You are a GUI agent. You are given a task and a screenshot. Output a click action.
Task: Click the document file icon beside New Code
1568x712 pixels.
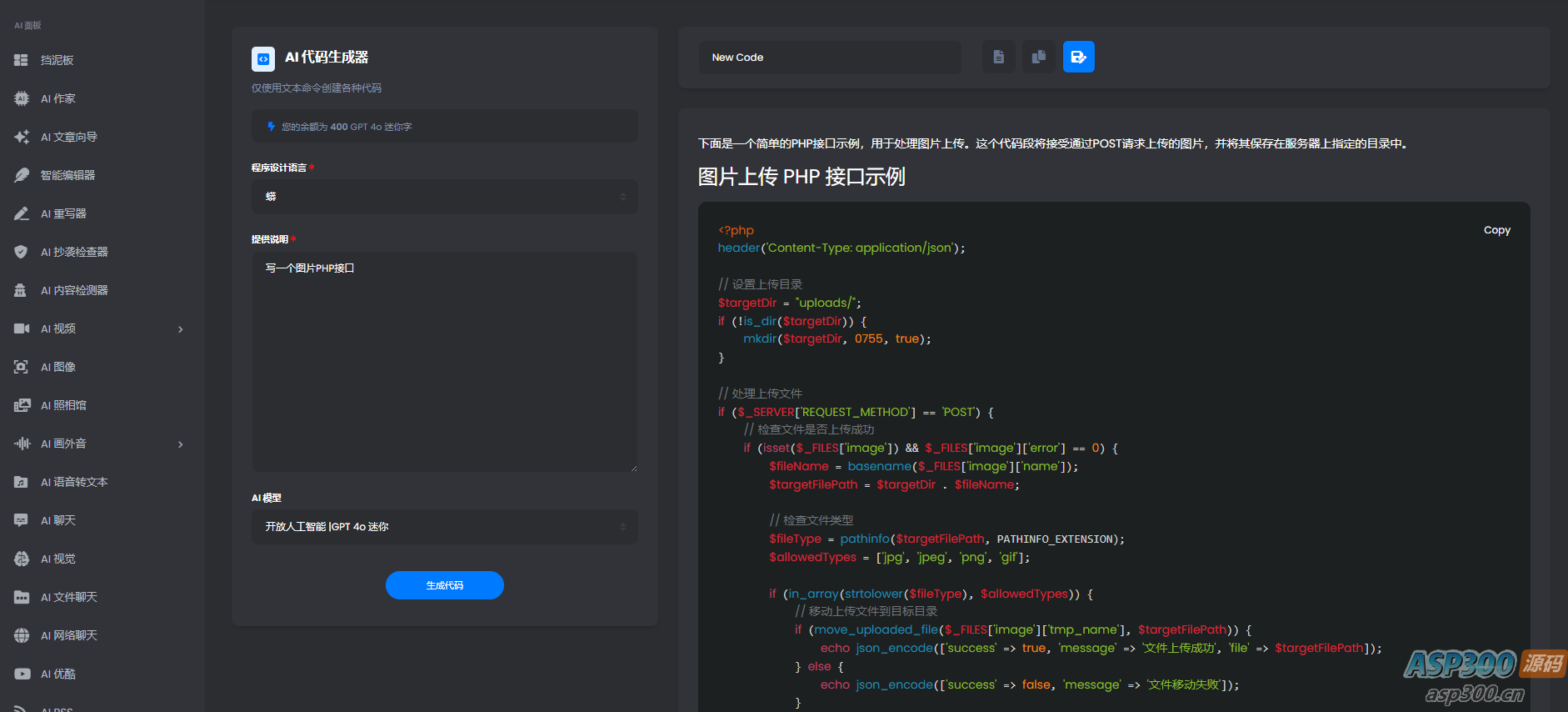click(x=998, y=58)
